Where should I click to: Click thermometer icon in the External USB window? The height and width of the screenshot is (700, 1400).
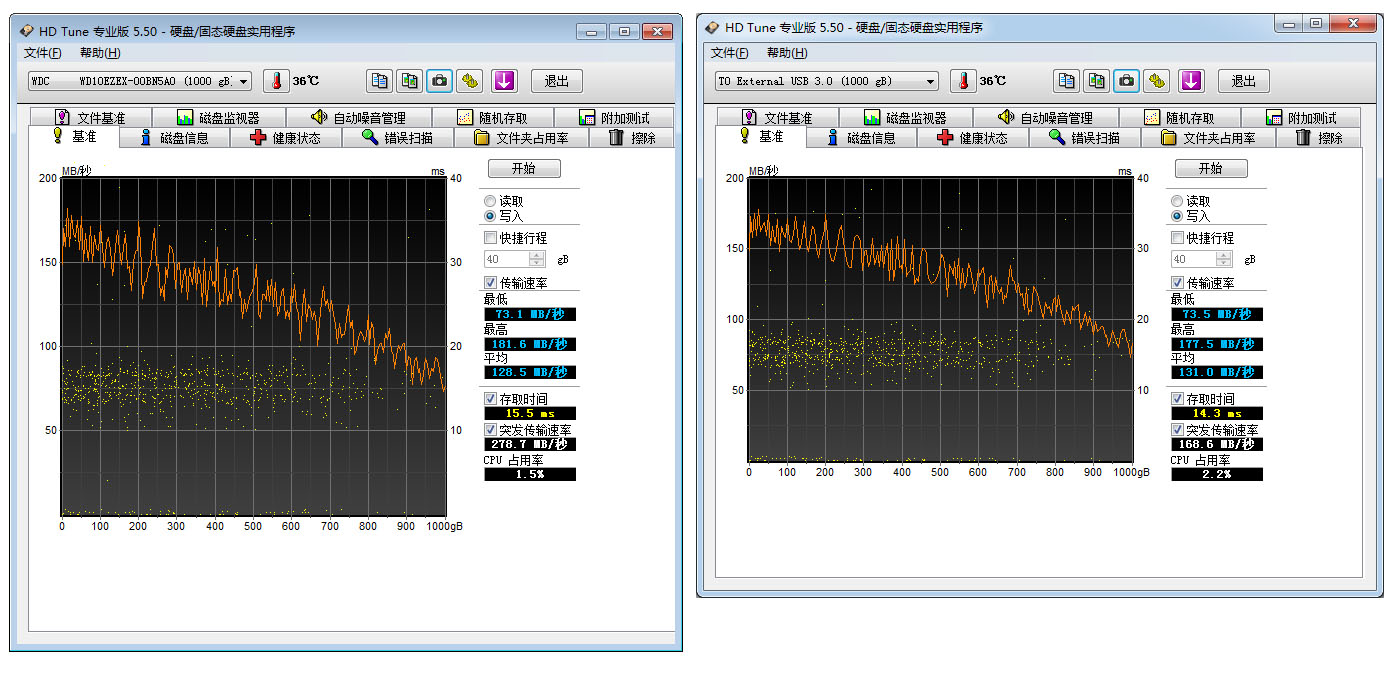[x=963, y=81]
